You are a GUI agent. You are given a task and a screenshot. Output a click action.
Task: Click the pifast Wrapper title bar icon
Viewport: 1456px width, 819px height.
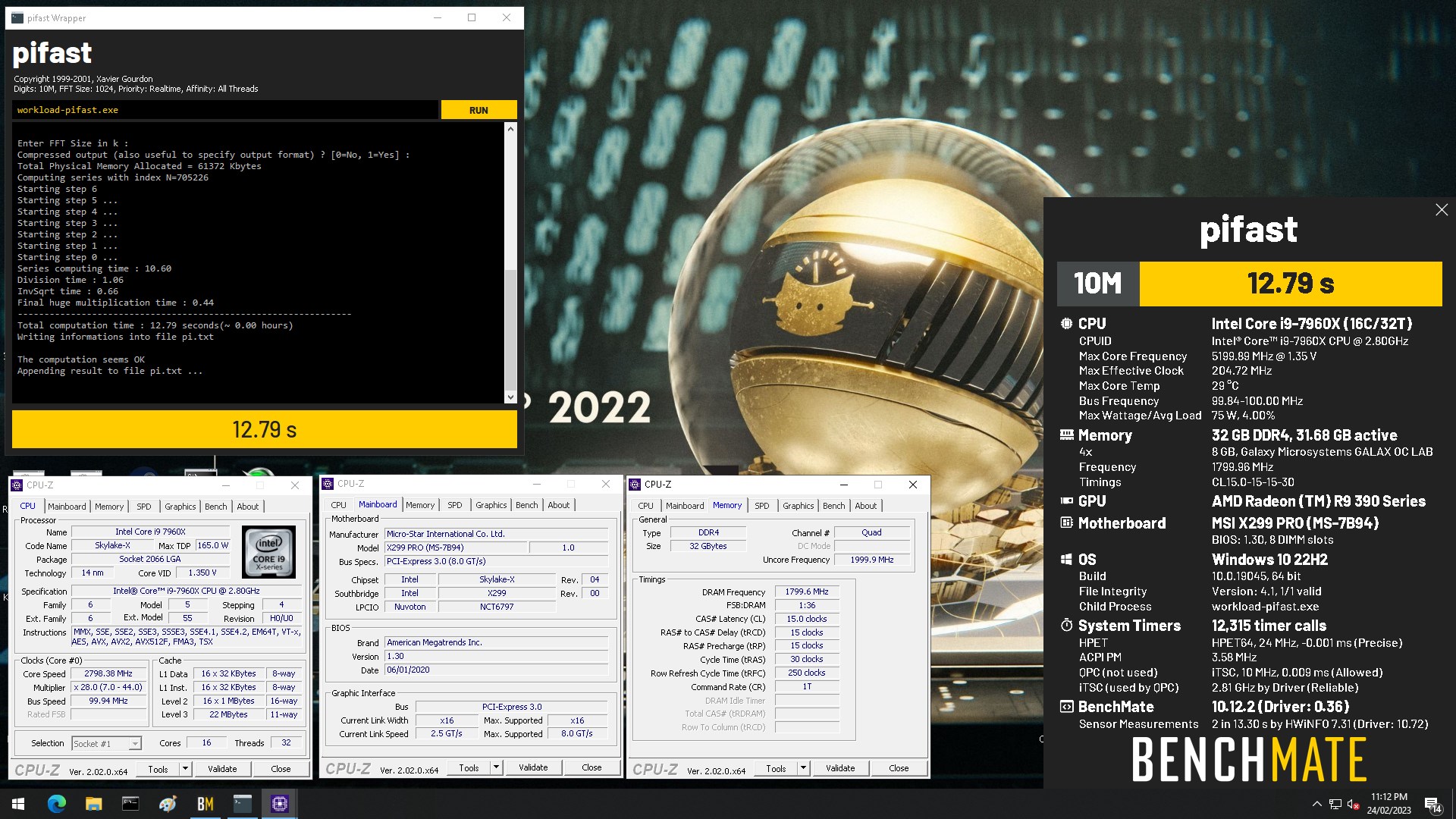[x=17, y=18]
